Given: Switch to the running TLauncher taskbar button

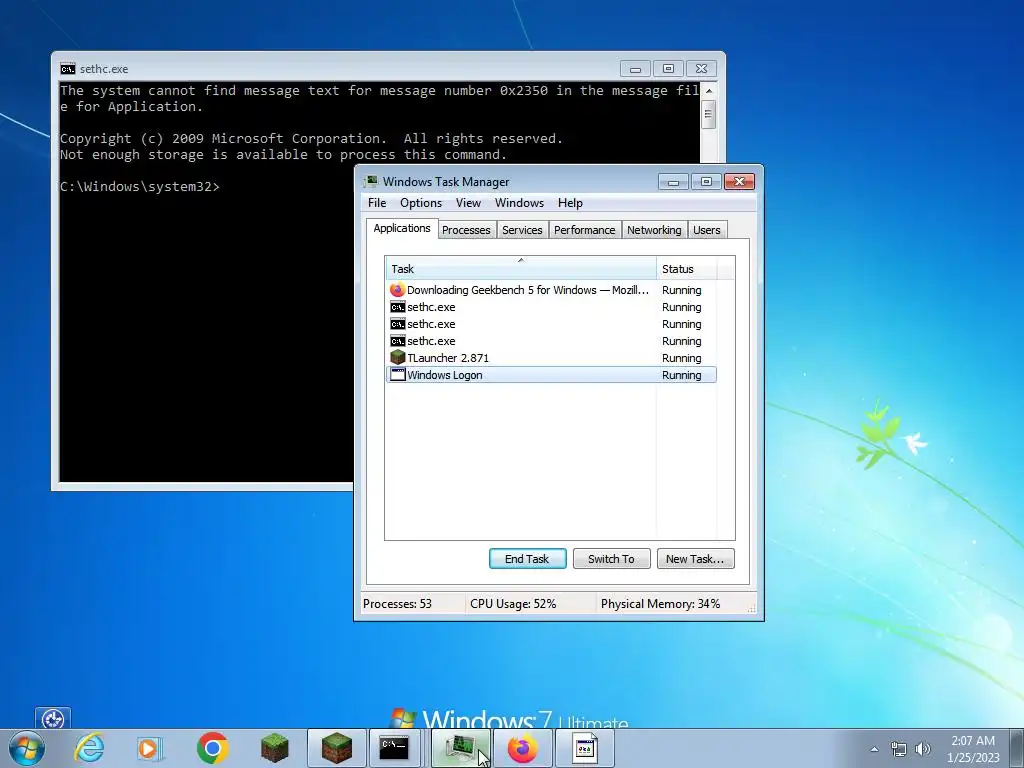Looking at the screenshot, I should [x=337, y=748].
